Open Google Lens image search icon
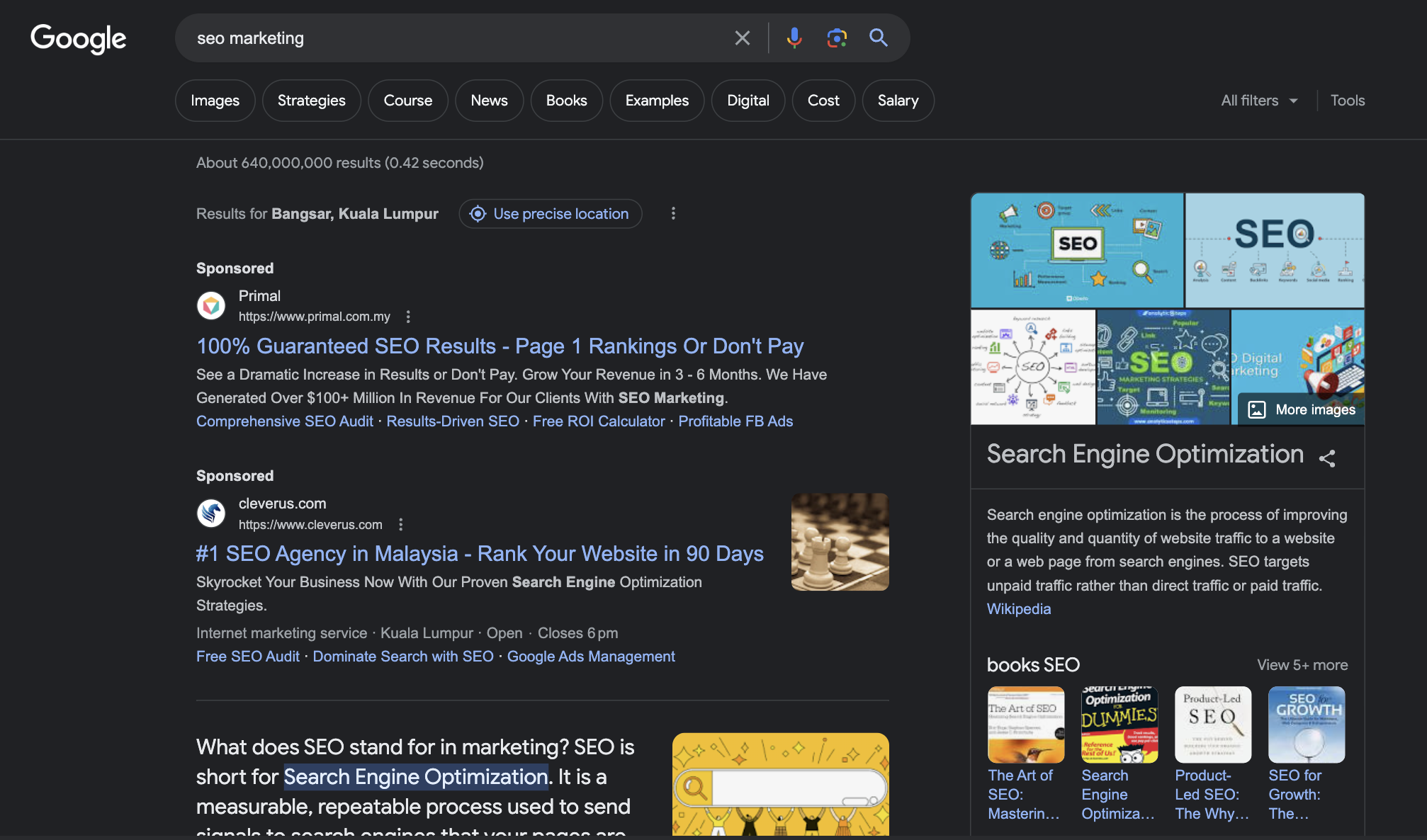Viewport: 1427px width, 840px height. pyautogui.click(x=837, y=38)
